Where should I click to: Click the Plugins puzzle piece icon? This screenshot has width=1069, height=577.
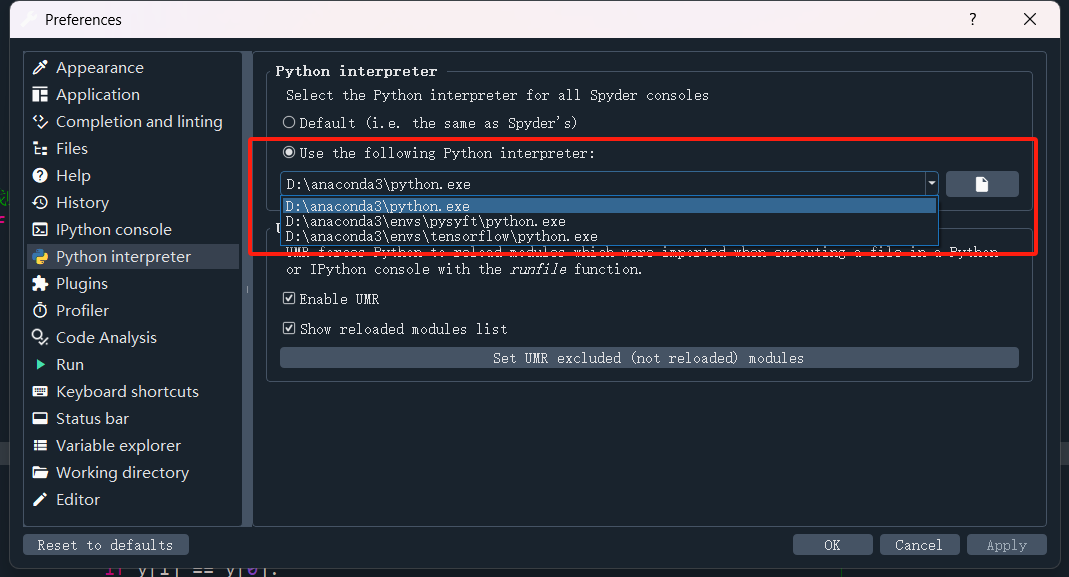(x=40, y=284)
